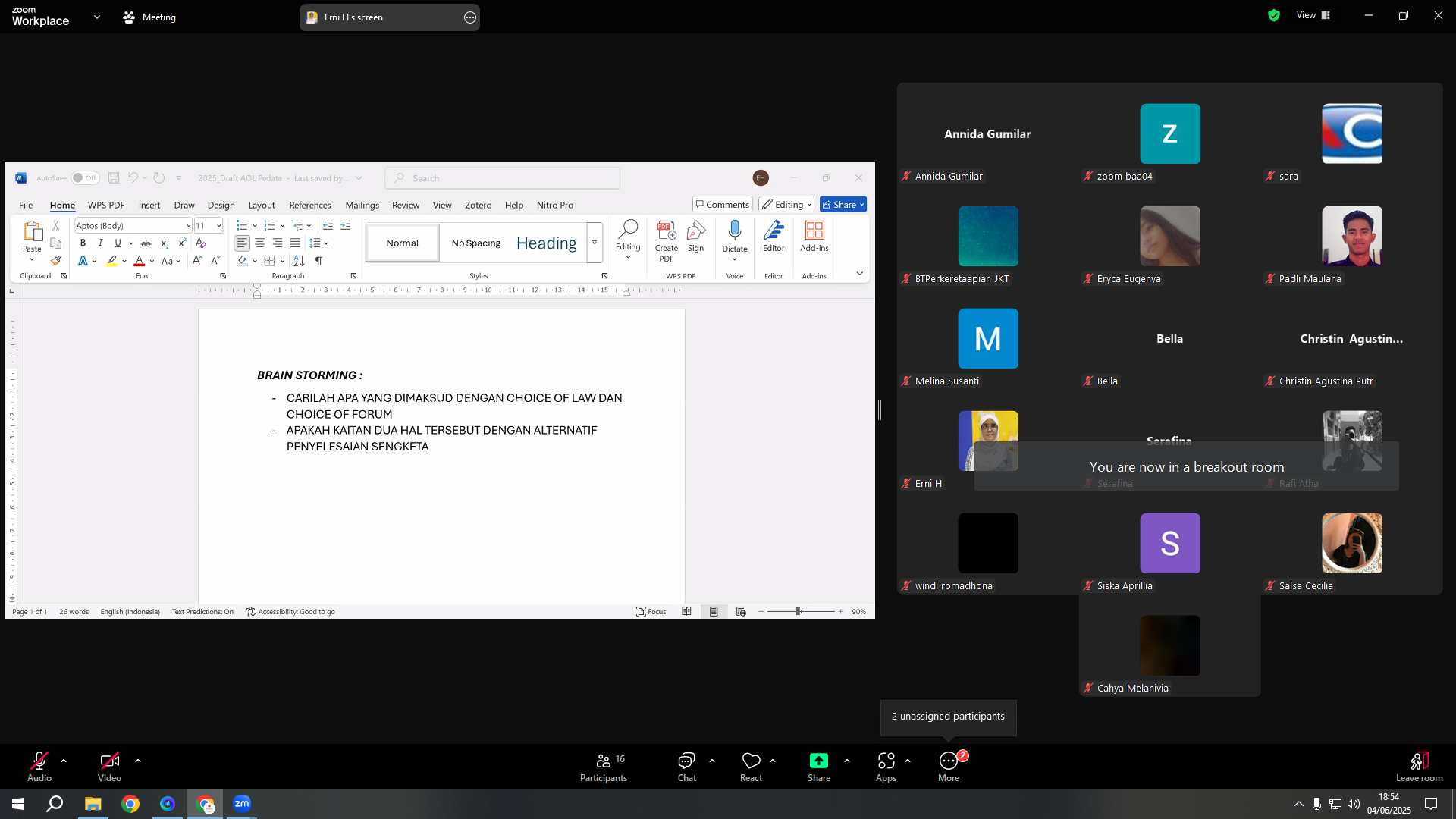Undo the last action in Word
The image size is (1456, 819).
133,178
